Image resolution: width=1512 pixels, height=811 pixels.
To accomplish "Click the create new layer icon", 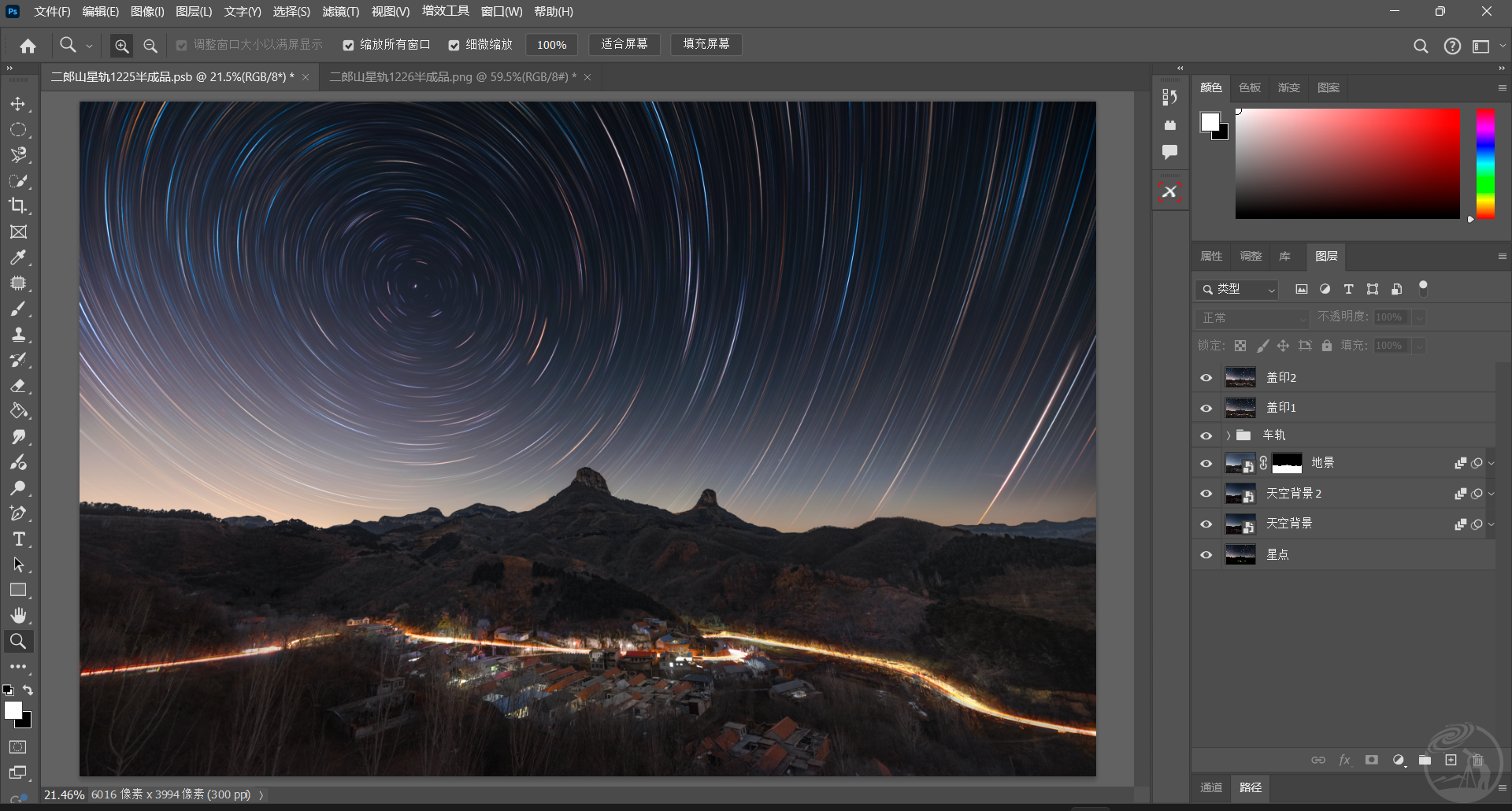I will pyautogui.click(x=1451, y=760).
